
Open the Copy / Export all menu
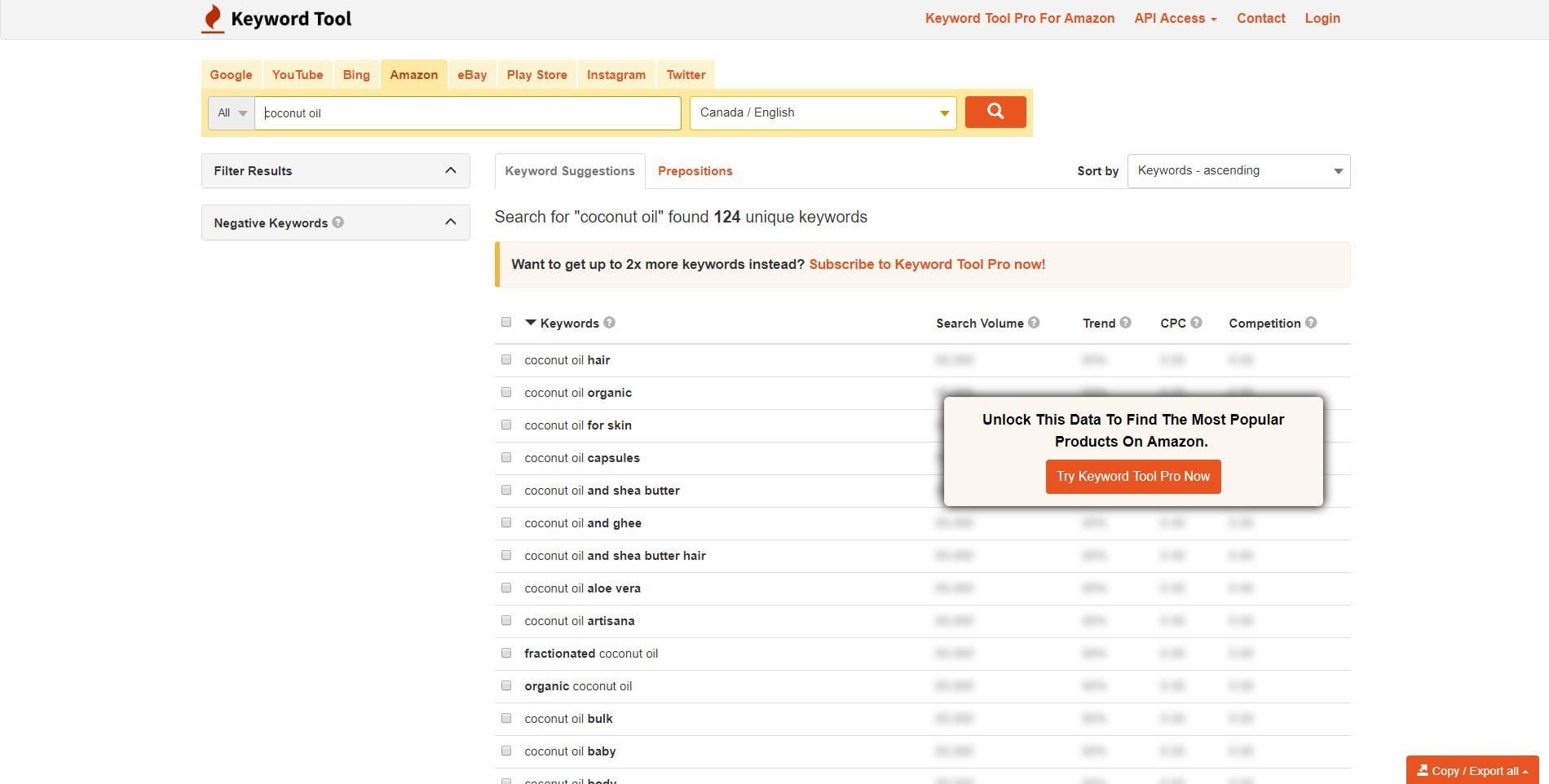pos(1472,770)
